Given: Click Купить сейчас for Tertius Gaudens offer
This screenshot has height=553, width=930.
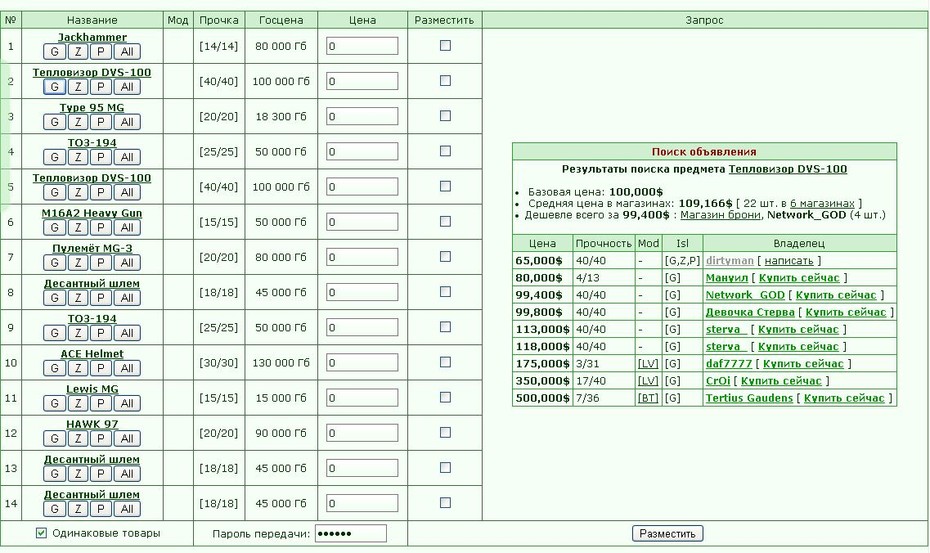Looking at the screenshot, I should (x=844, y=398).
